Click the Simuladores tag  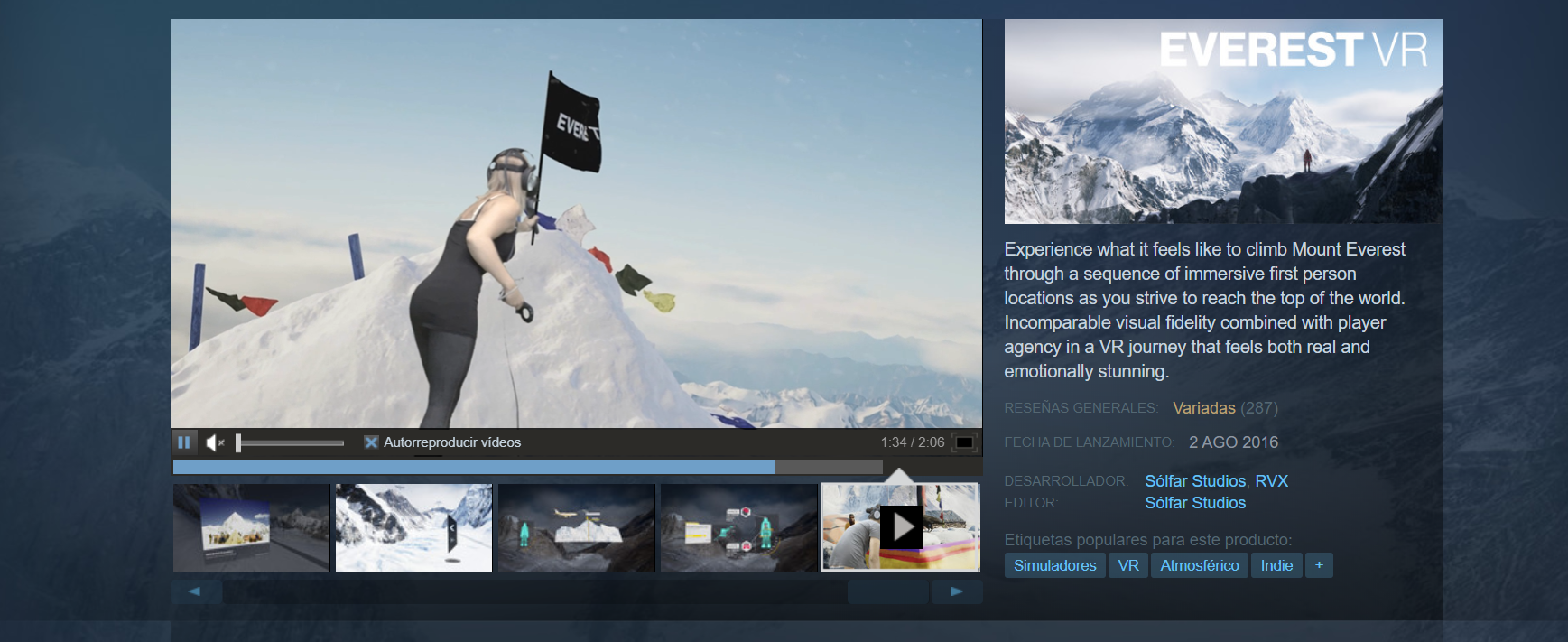point(1054,565)
